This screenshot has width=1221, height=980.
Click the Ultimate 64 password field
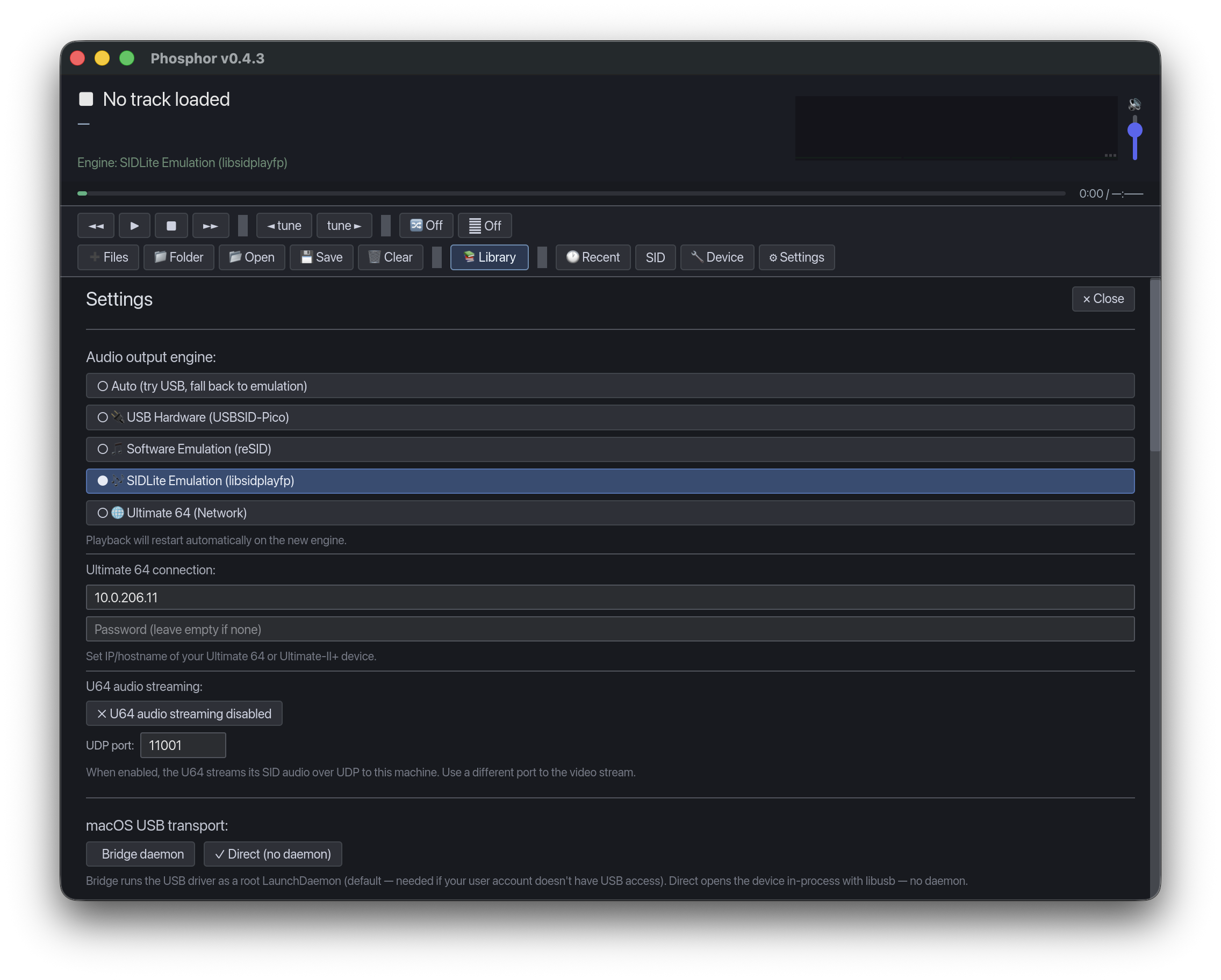610,630
